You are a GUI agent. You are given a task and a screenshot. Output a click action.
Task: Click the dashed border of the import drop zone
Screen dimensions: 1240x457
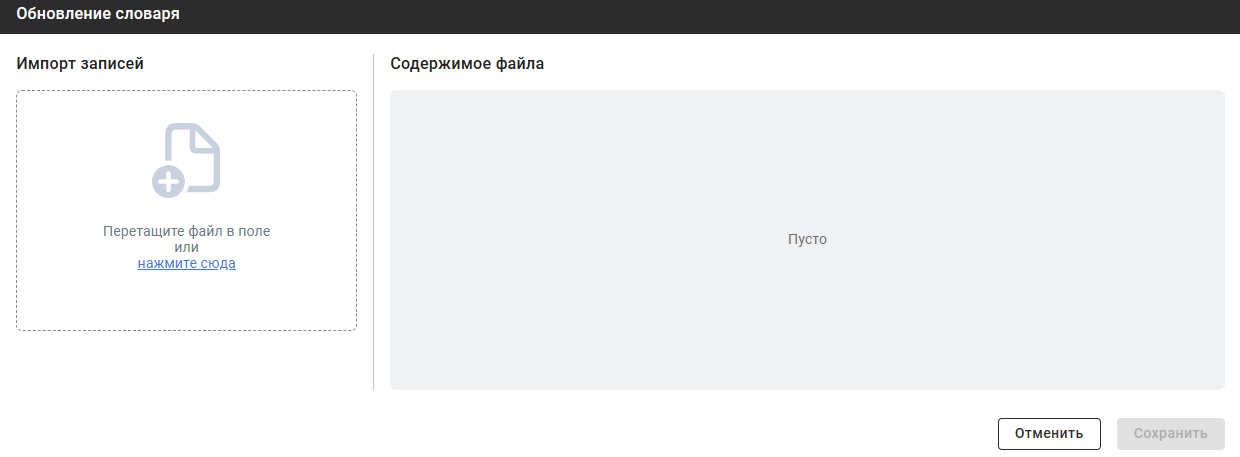16,210
